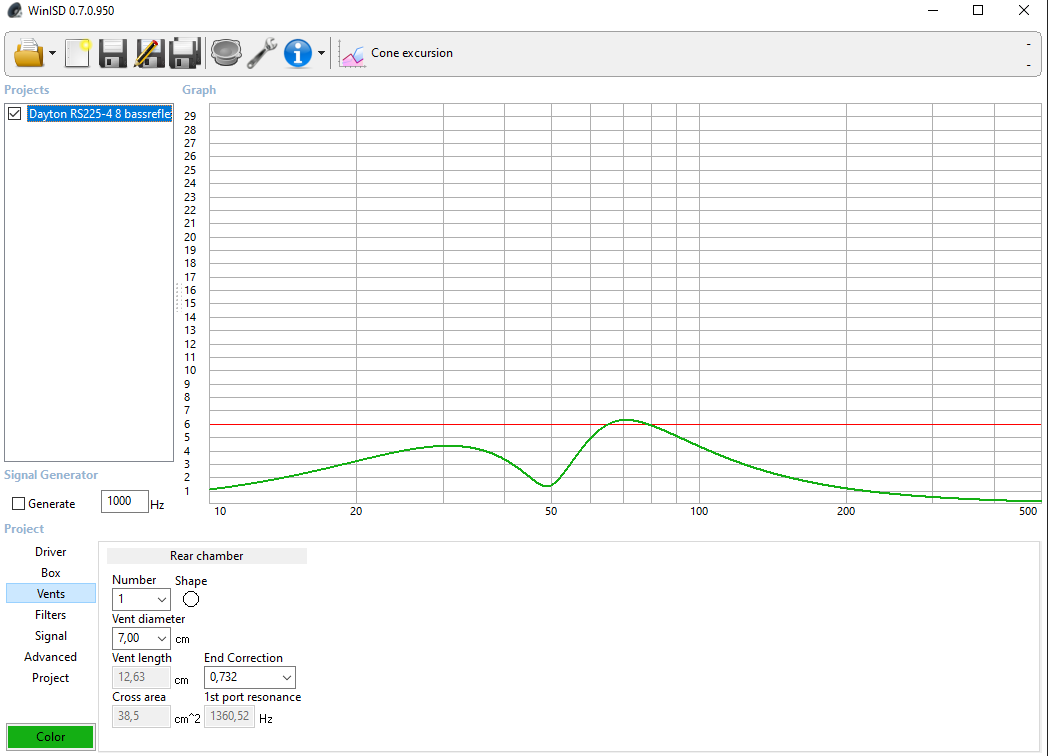
Task: Expand the info icon dropdown arrow
Action: point(321,53)
